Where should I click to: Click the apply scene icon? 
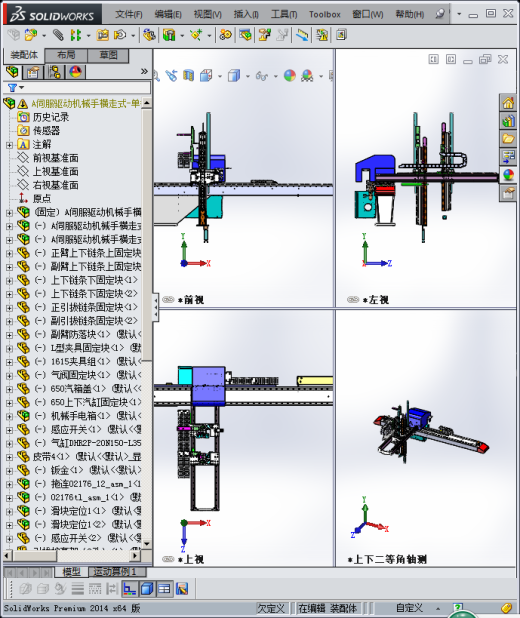pyautogui.click(x=307, y=75)
